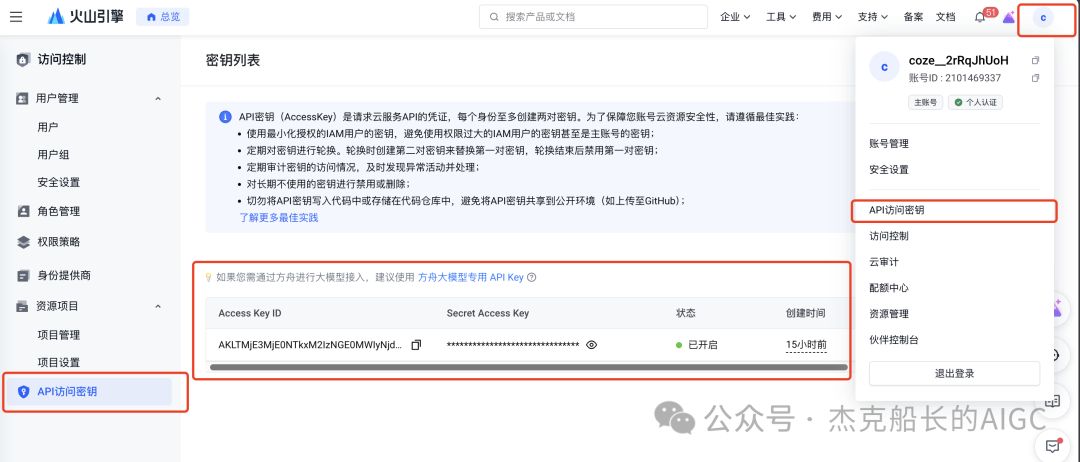Screen dimensions: 1080x462
Task: Open 用户组 in the sidebar
Action: 53,155
